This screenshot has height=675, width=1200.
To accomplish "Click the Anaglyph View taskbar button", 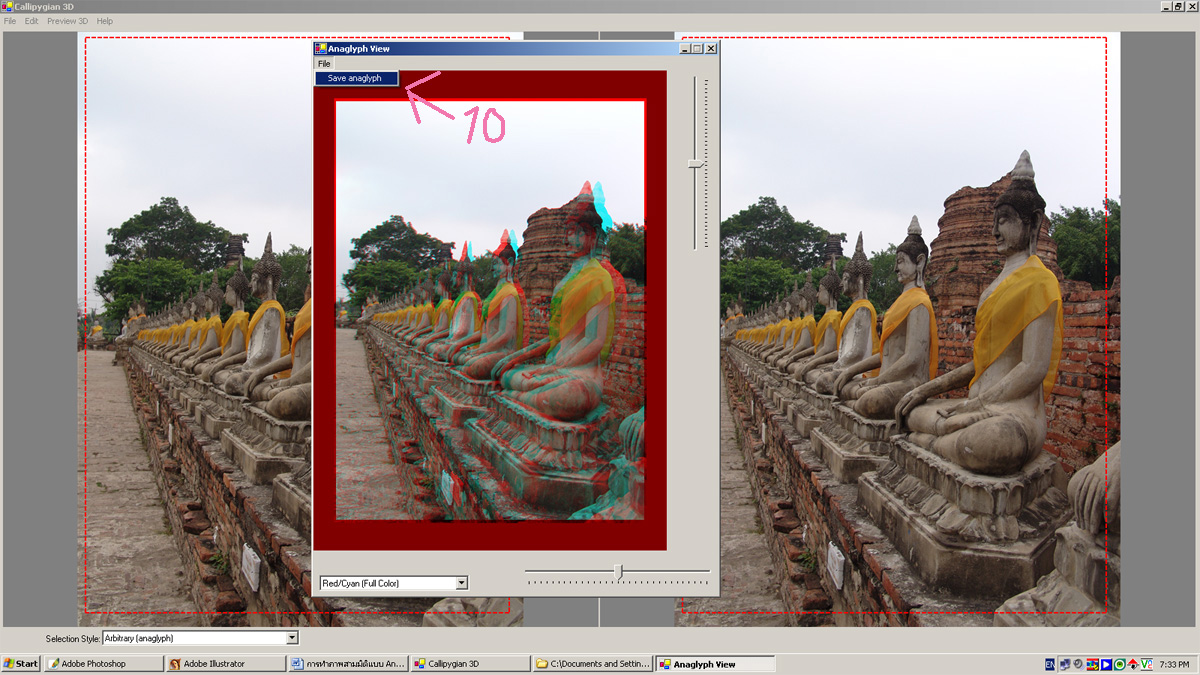I will tap(714, 664).
